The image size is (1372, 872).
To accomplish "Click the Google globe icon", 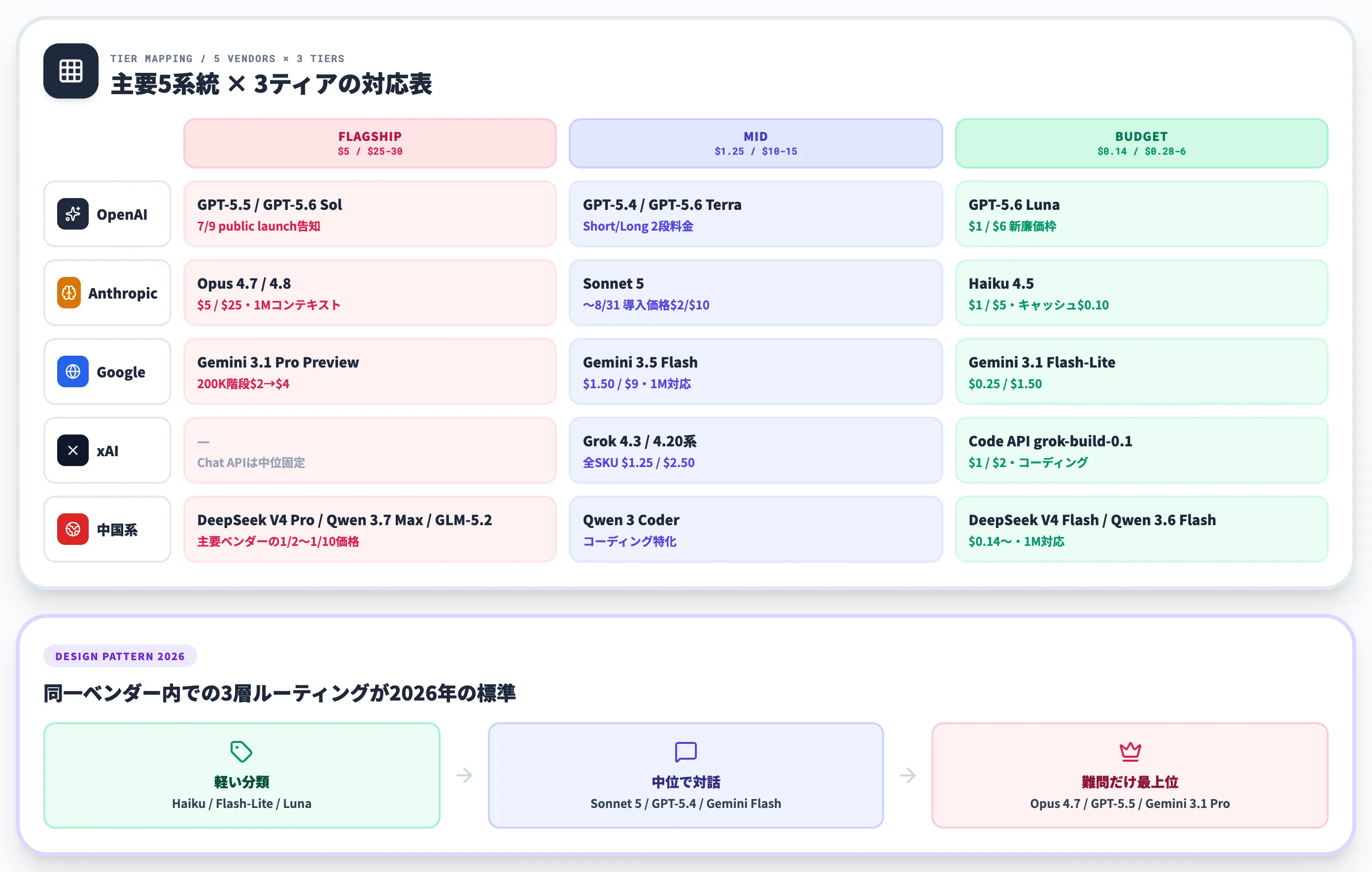I will (x=73, y=371).
